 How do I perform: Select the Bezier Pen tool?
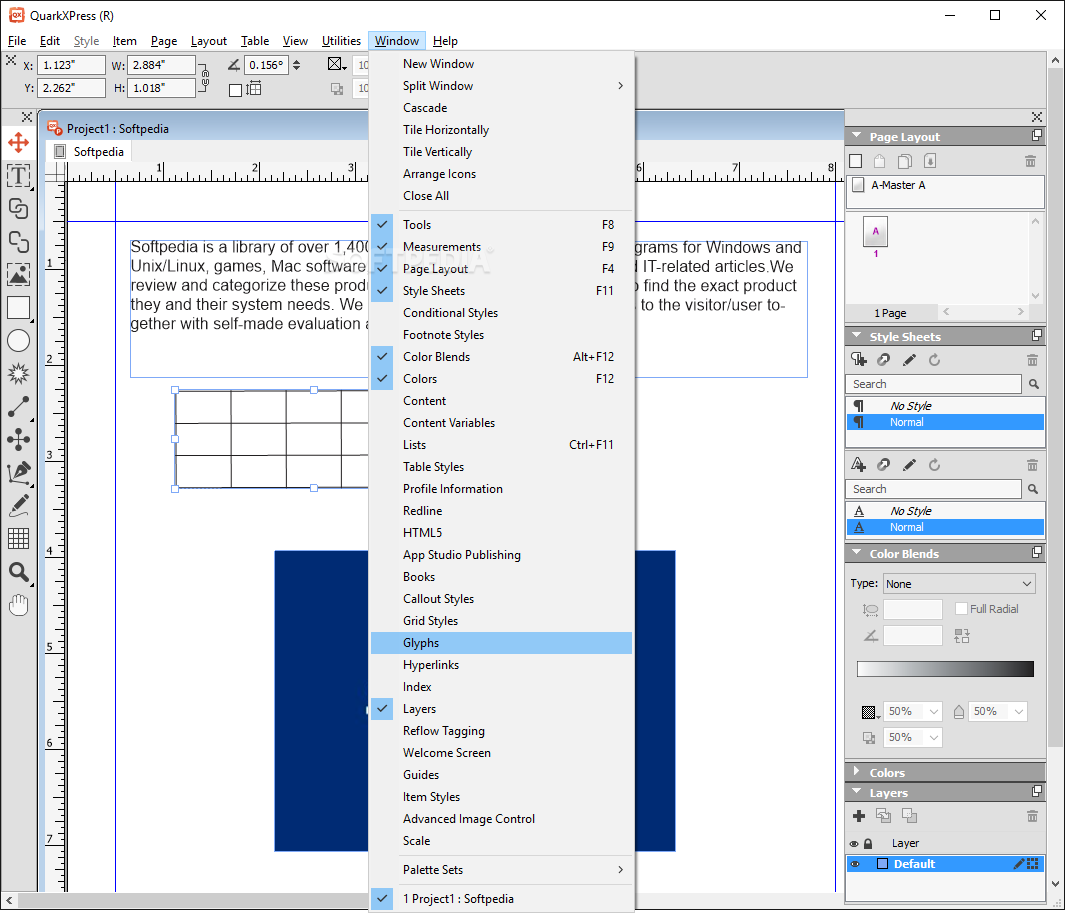[18, 473]
